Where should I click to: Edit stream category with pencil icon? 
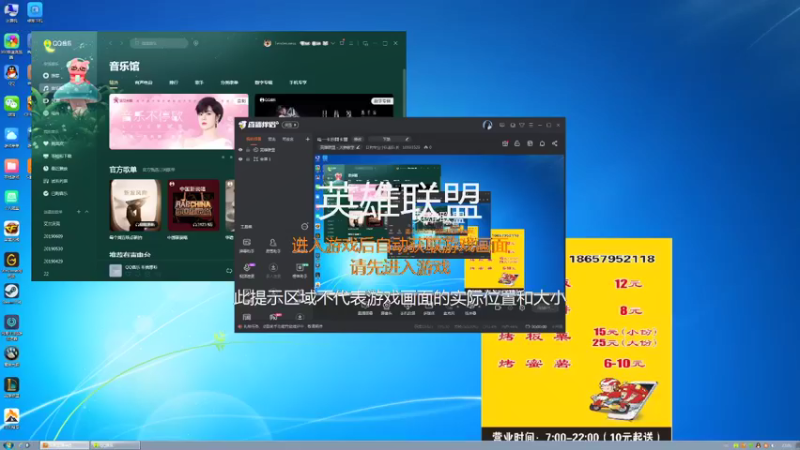click(358, 147)
